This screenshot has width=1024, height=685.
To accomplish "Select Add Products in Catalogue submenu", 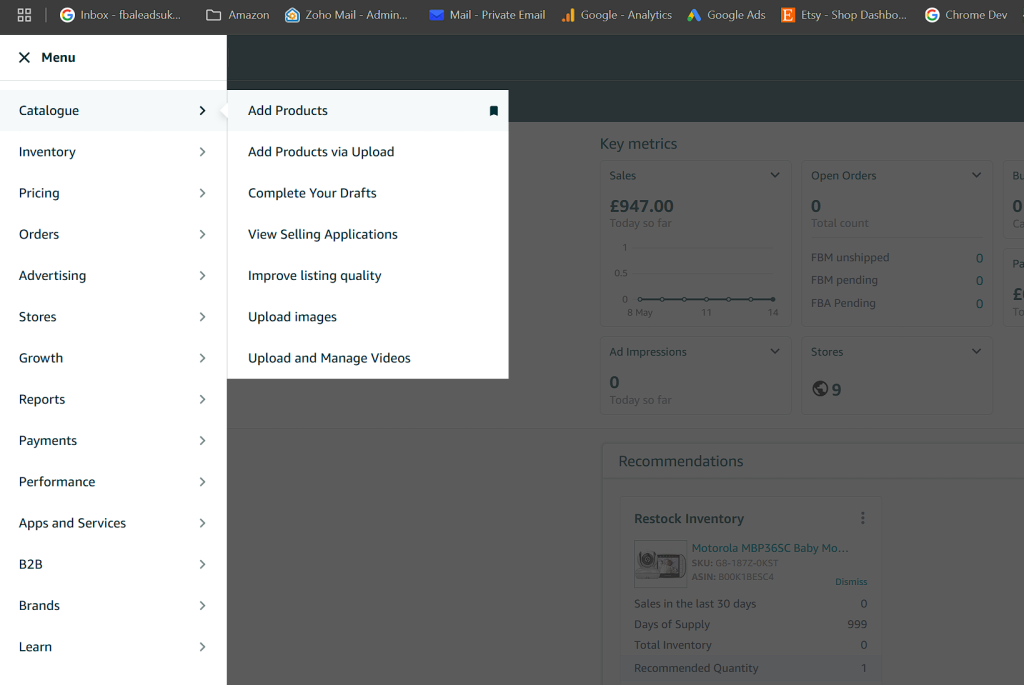I will [x=288, y=110].
